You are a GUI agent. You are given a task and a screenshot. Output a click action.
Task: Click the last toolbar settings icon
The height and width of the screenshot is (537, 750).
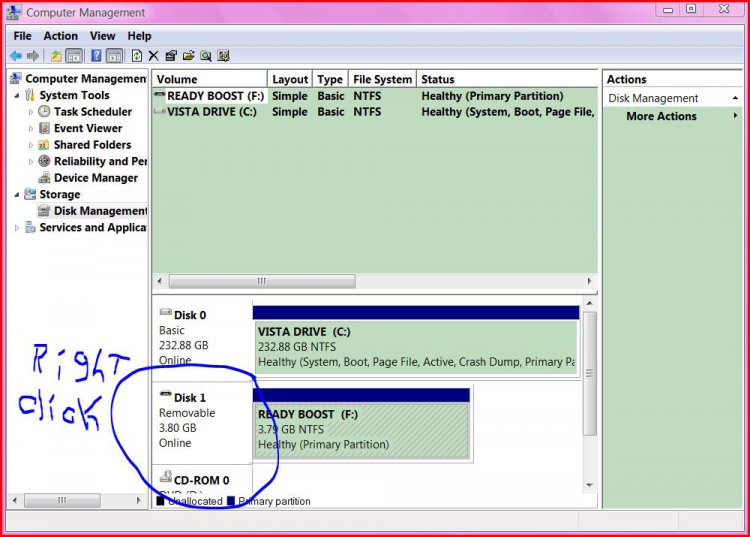(x=223, y=56)
